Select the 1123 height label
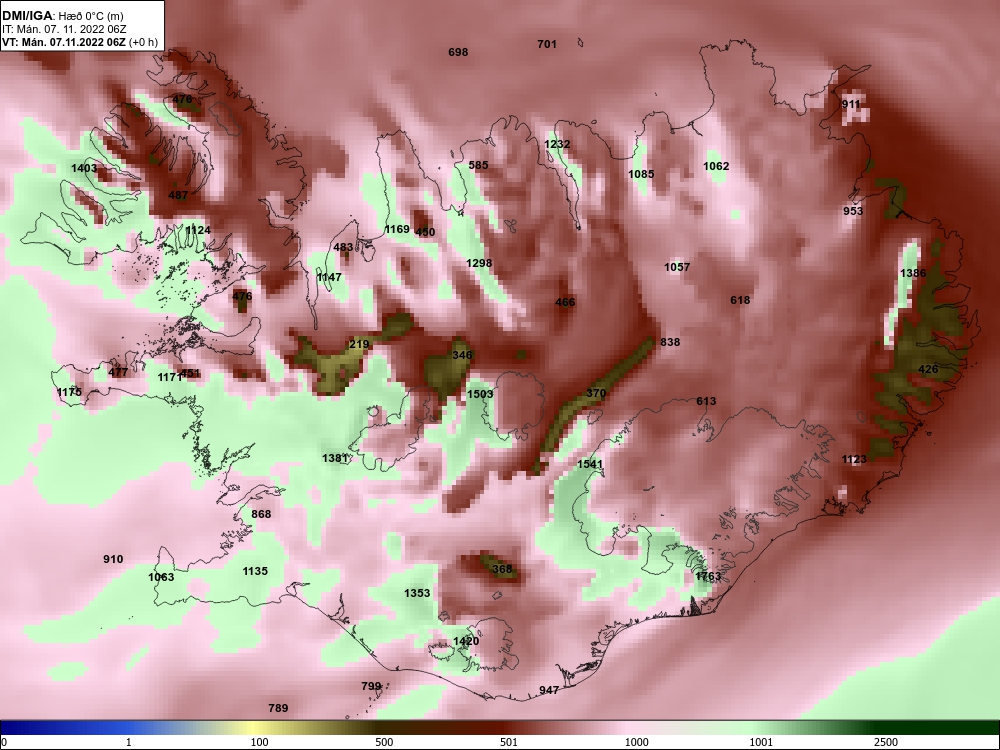 tap(854, 459)
